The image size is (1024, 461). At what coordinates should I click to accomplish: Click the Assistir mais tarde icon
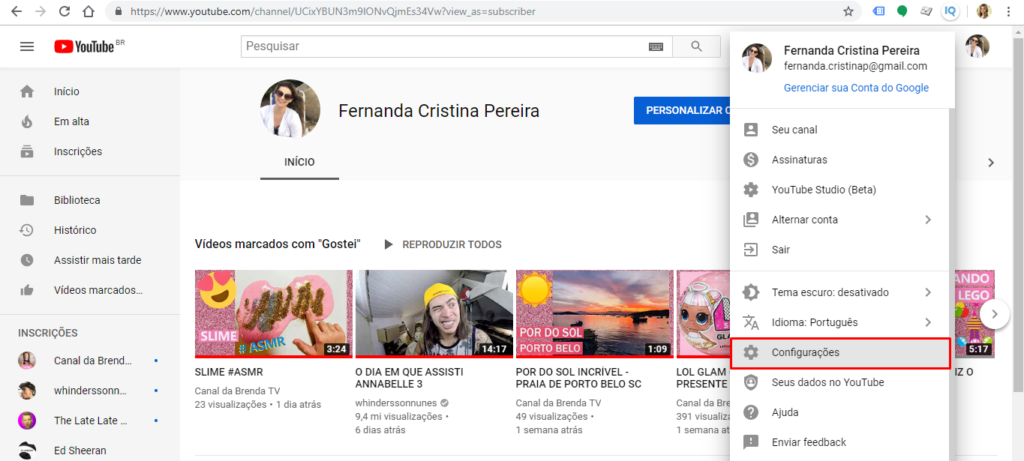(27, 261)
